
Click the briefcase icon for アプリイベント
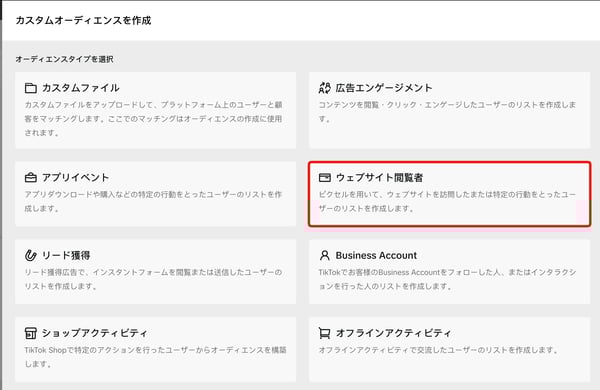point(31,178)
